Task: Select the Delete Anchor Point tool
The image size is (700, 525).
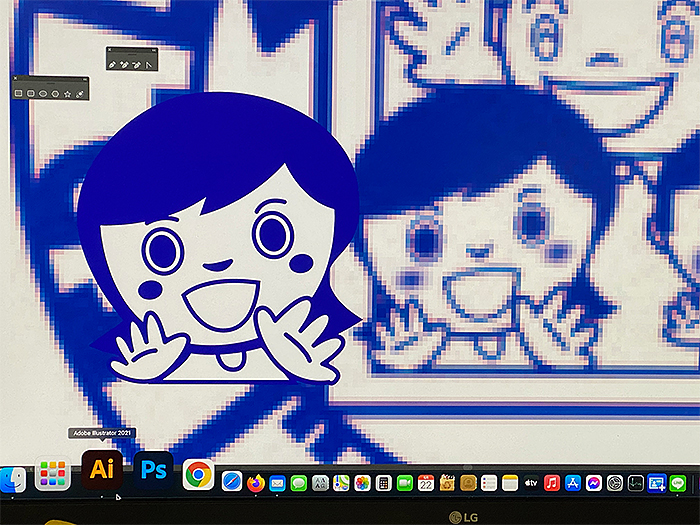Action: (x=135, y=64)
